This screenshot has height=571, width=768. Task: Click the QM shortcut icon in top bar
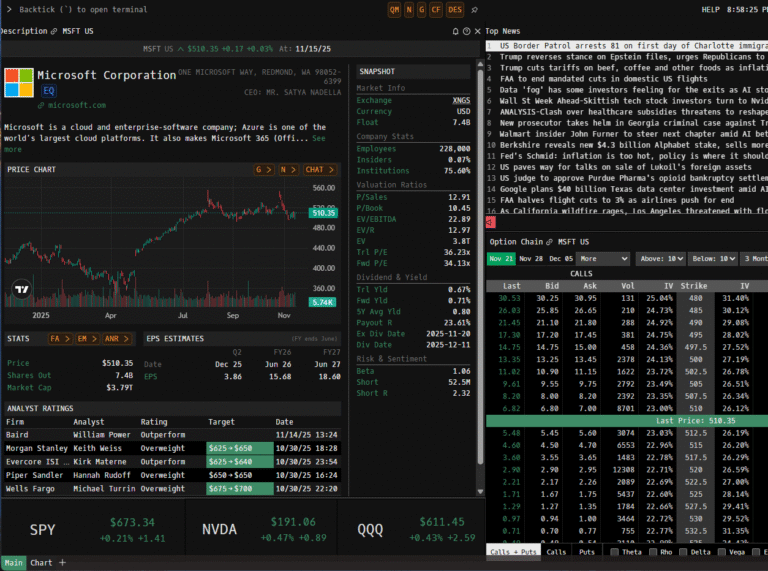click(394, 9)
